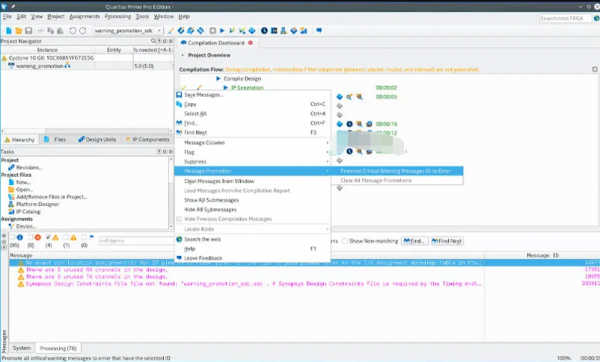This screenshot has width=600, height=362.
Task: Click the blue speech bubble feedback toolbar icon
Action: coord(319,31)
